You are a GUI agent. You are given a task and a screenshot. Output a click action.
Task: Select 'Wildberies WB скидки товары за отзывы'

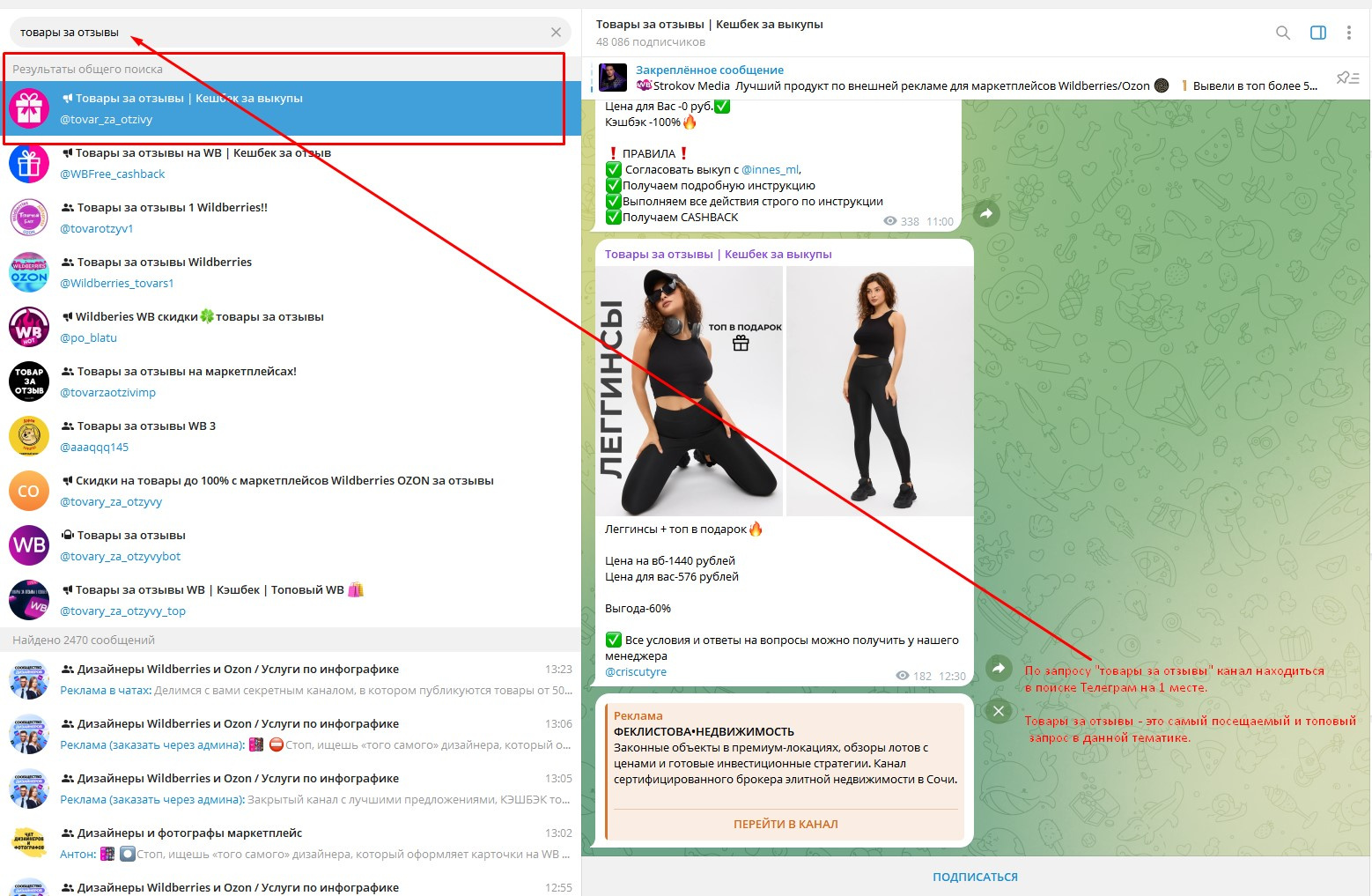pos(291,327)
